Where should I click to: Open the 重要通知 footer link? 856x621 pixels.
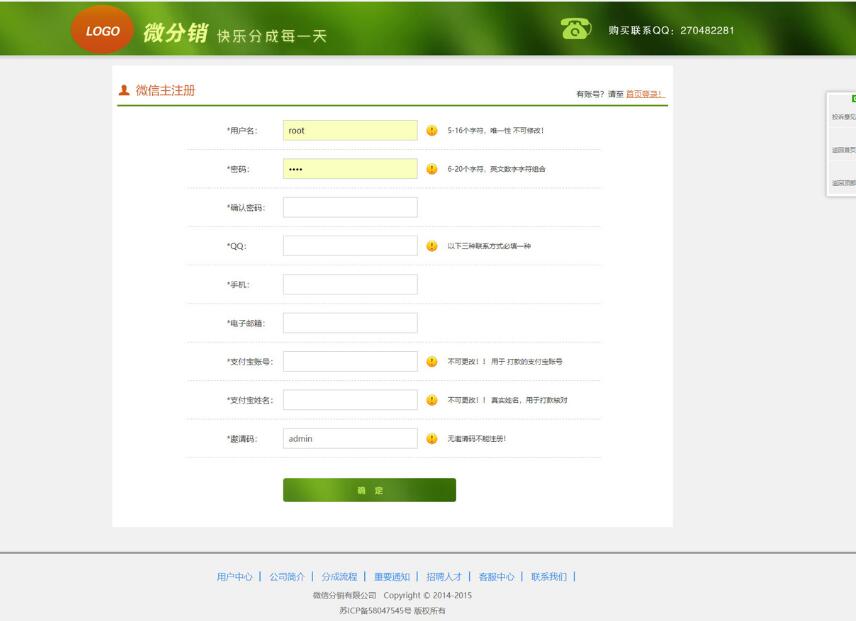[393, 575]
